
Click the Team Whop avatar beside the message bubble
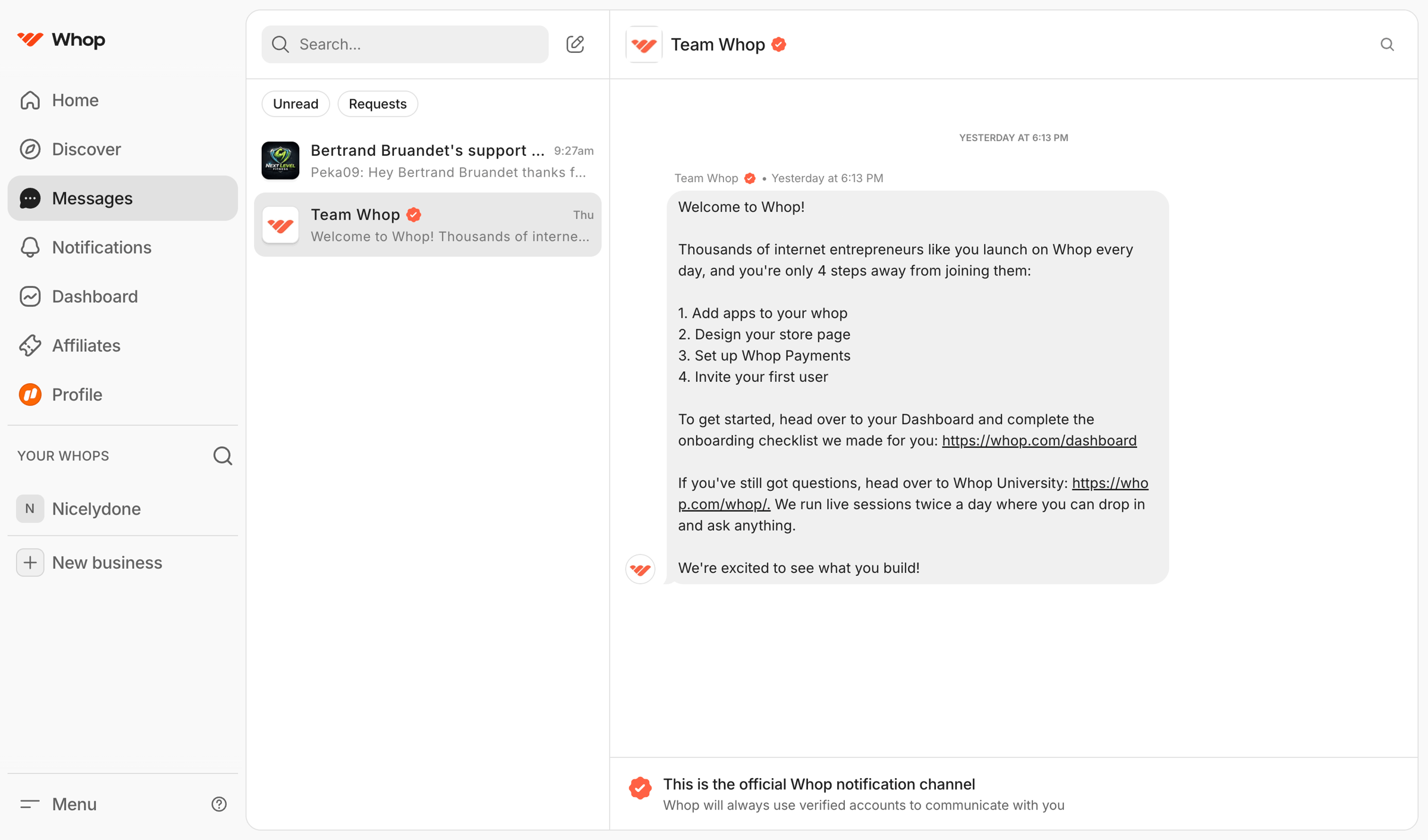[x=640, y=569]
